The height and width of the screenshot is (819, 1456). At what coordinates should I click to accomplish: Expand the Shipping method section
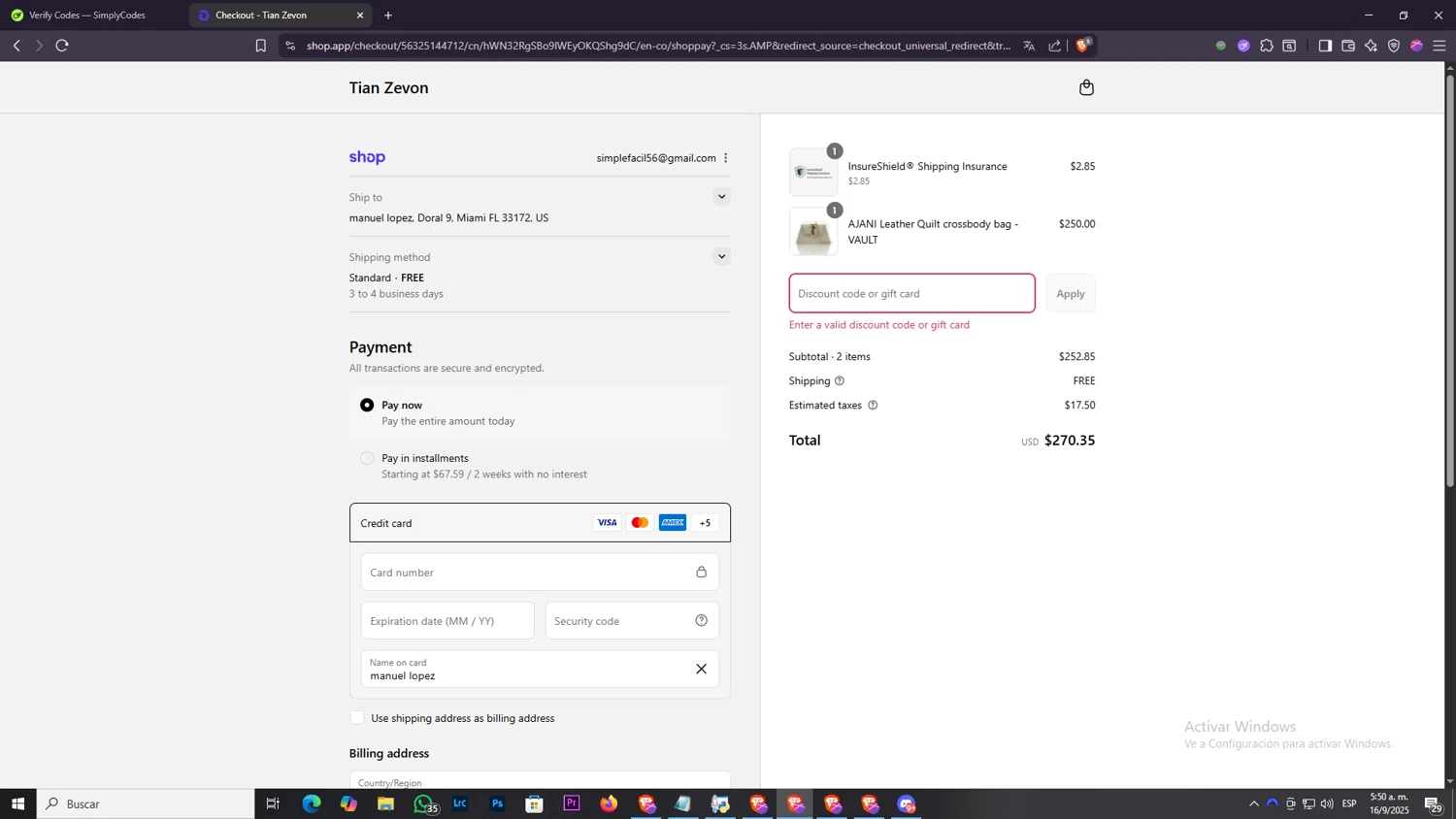click(721, 257)
